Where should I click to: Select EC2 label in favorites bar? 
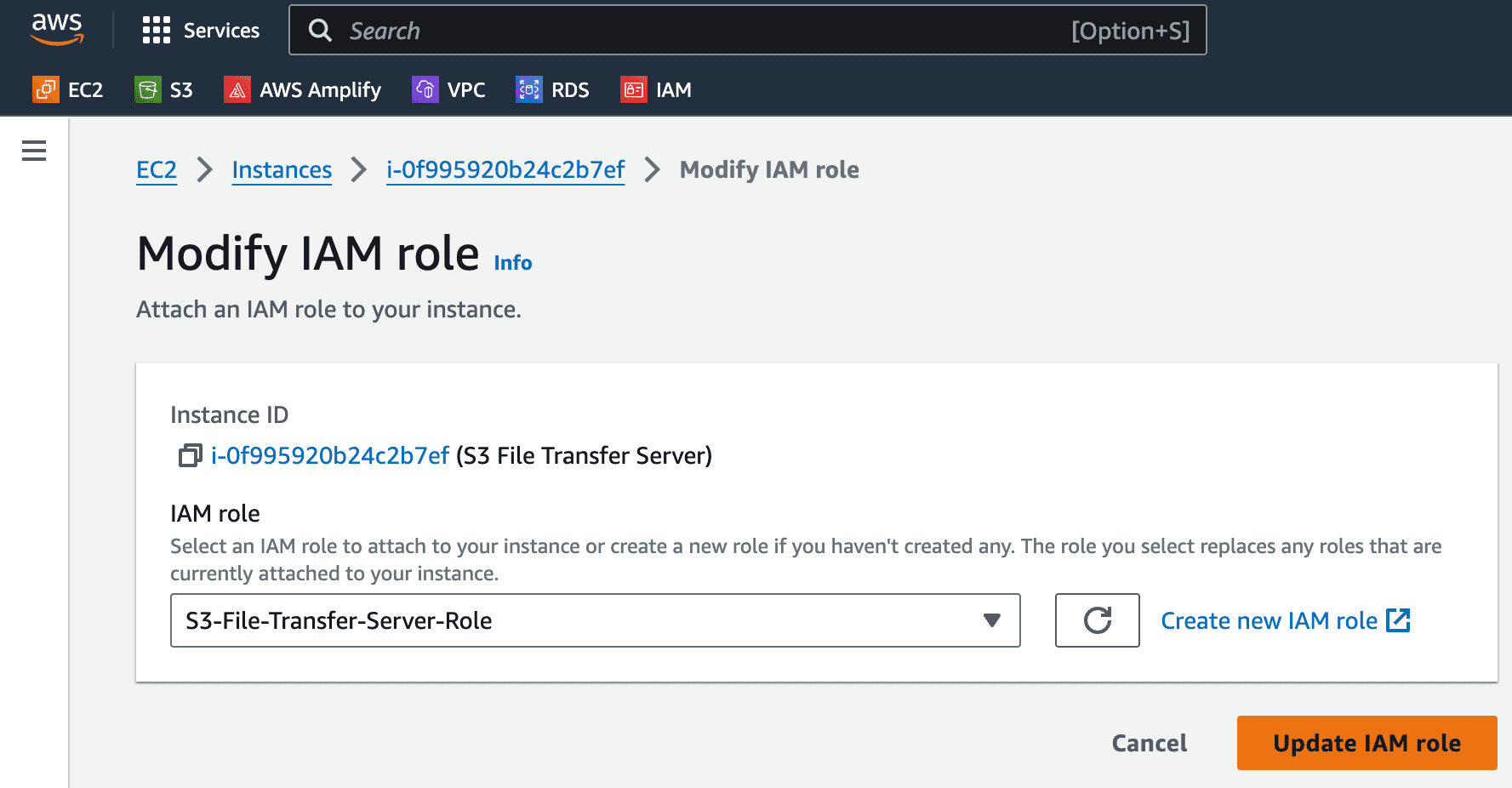point(85,90)
